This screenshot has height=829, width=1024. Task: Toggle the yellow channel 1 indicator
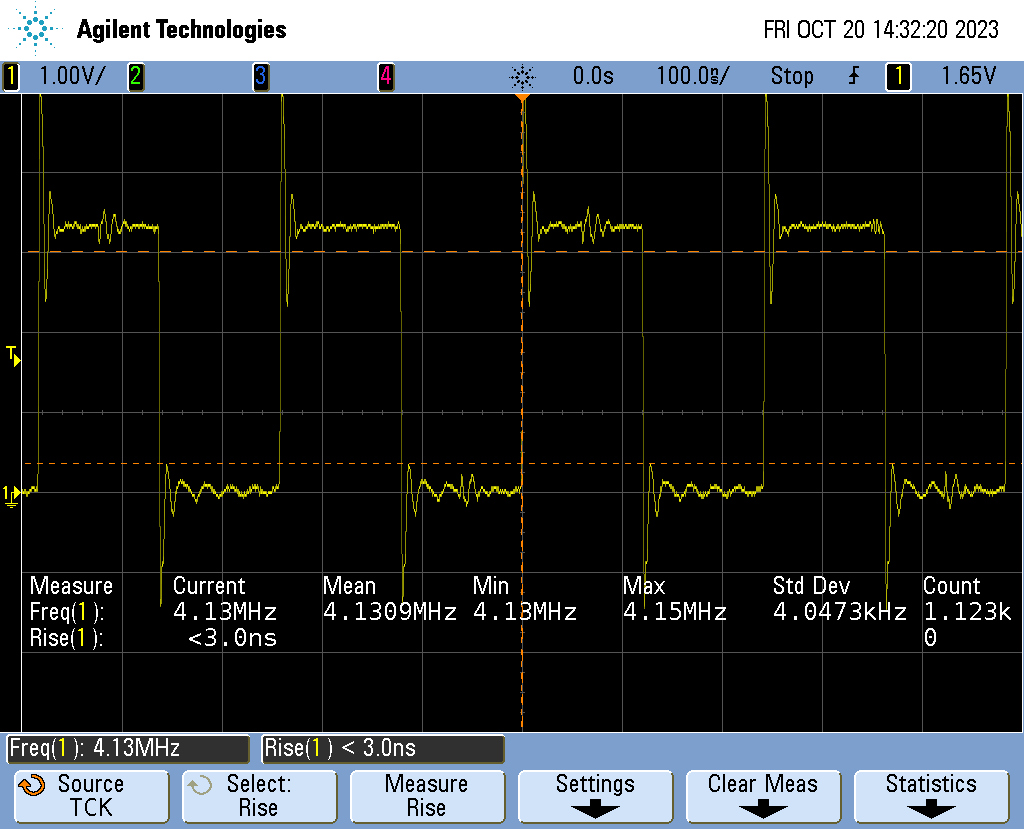point(11,76)
